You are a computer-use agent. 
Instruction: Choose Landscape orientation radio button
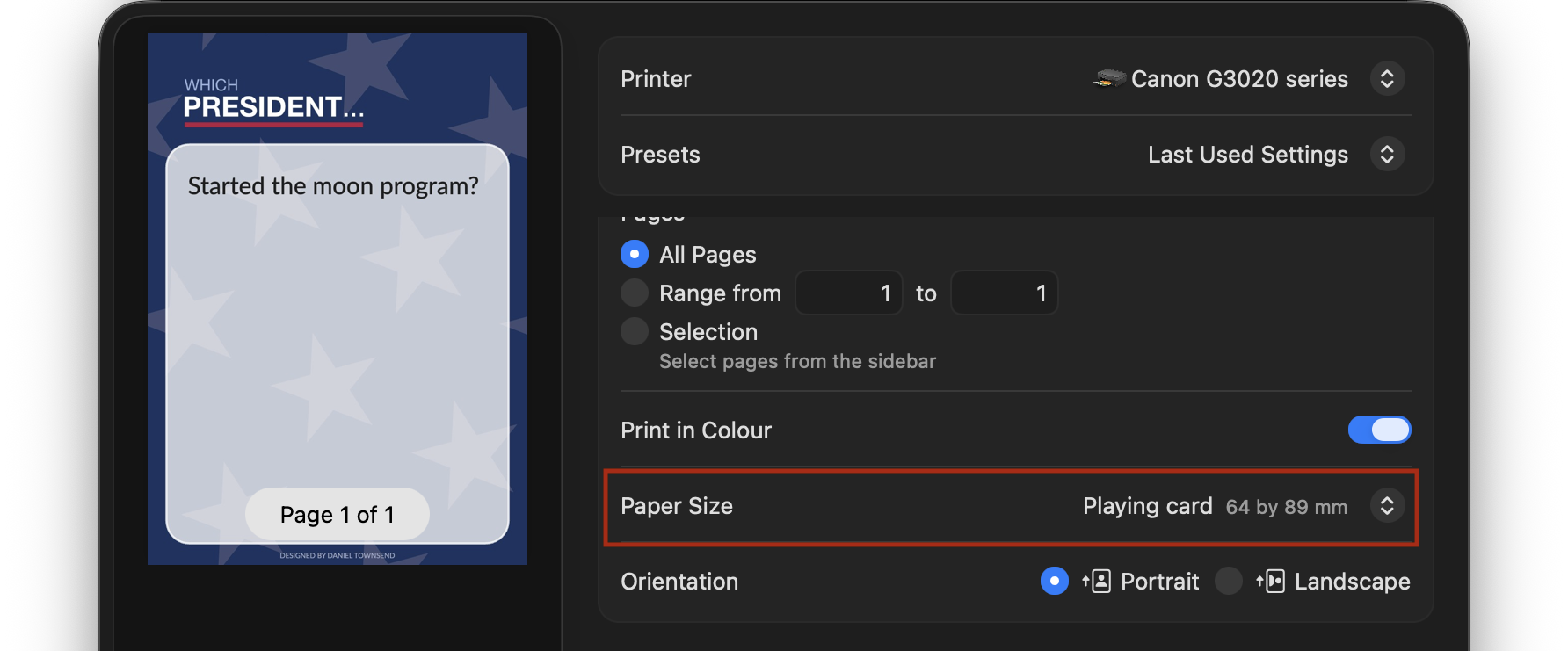(x=1229, y=581)
